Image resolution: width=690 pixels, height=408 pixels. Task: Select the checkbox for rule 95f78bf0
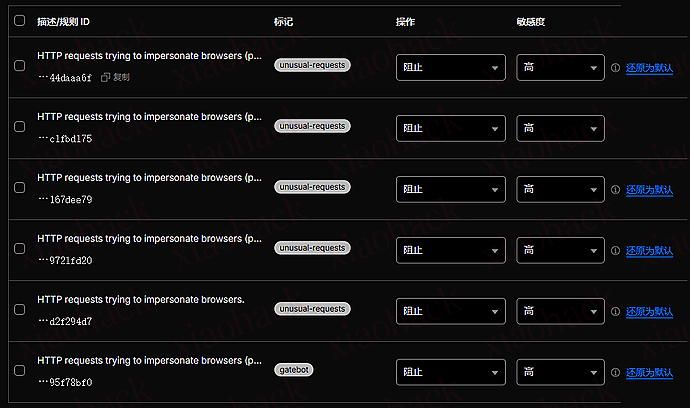(19, 371)
